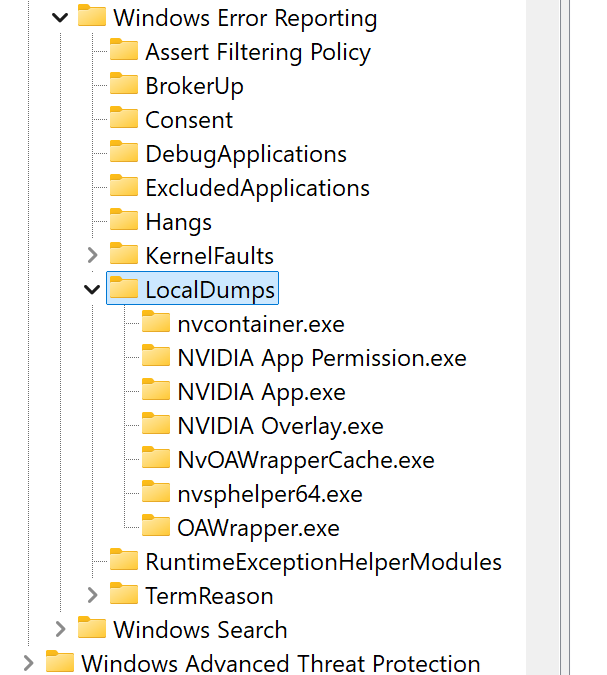Select the NVIDIA Overlay.exe subkey

(x=280, y=427)
